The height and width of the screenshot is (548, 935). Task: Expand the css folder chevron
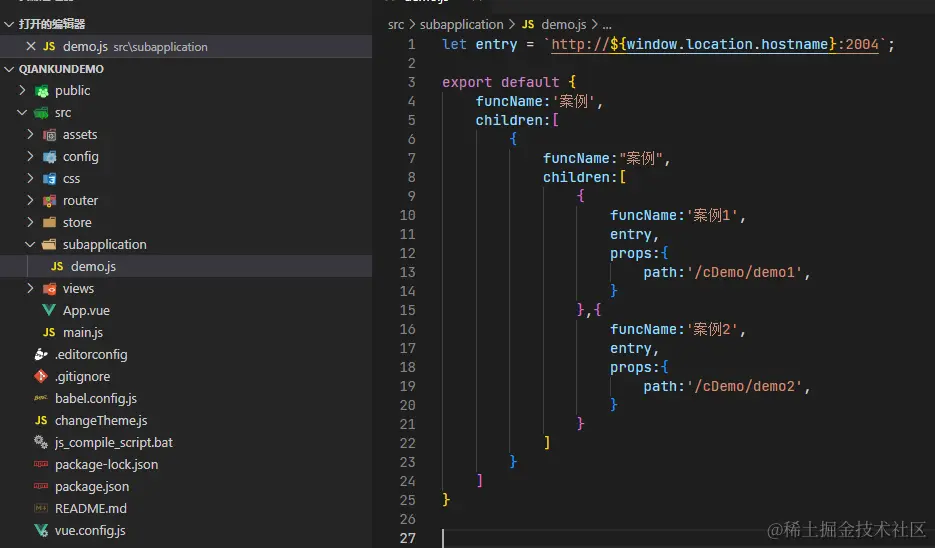coord(30,178)
